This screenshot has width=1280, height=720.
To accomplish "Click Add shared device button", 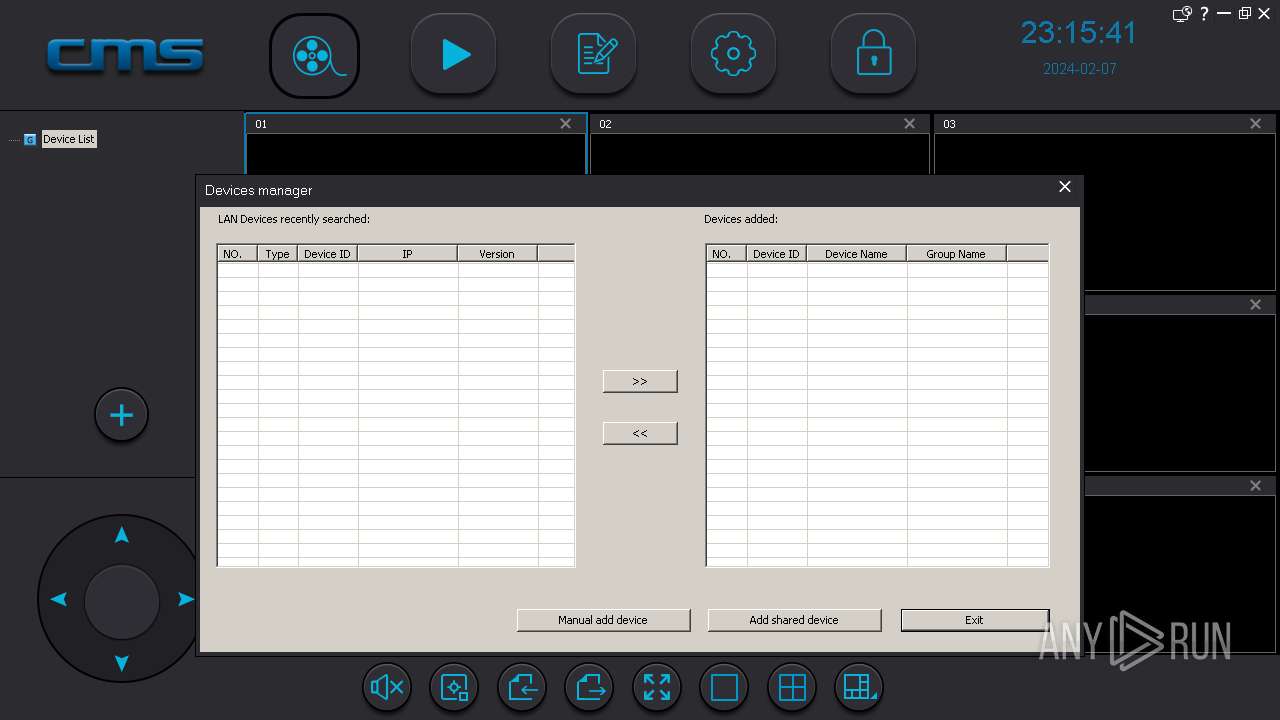I will coord(794,620).
